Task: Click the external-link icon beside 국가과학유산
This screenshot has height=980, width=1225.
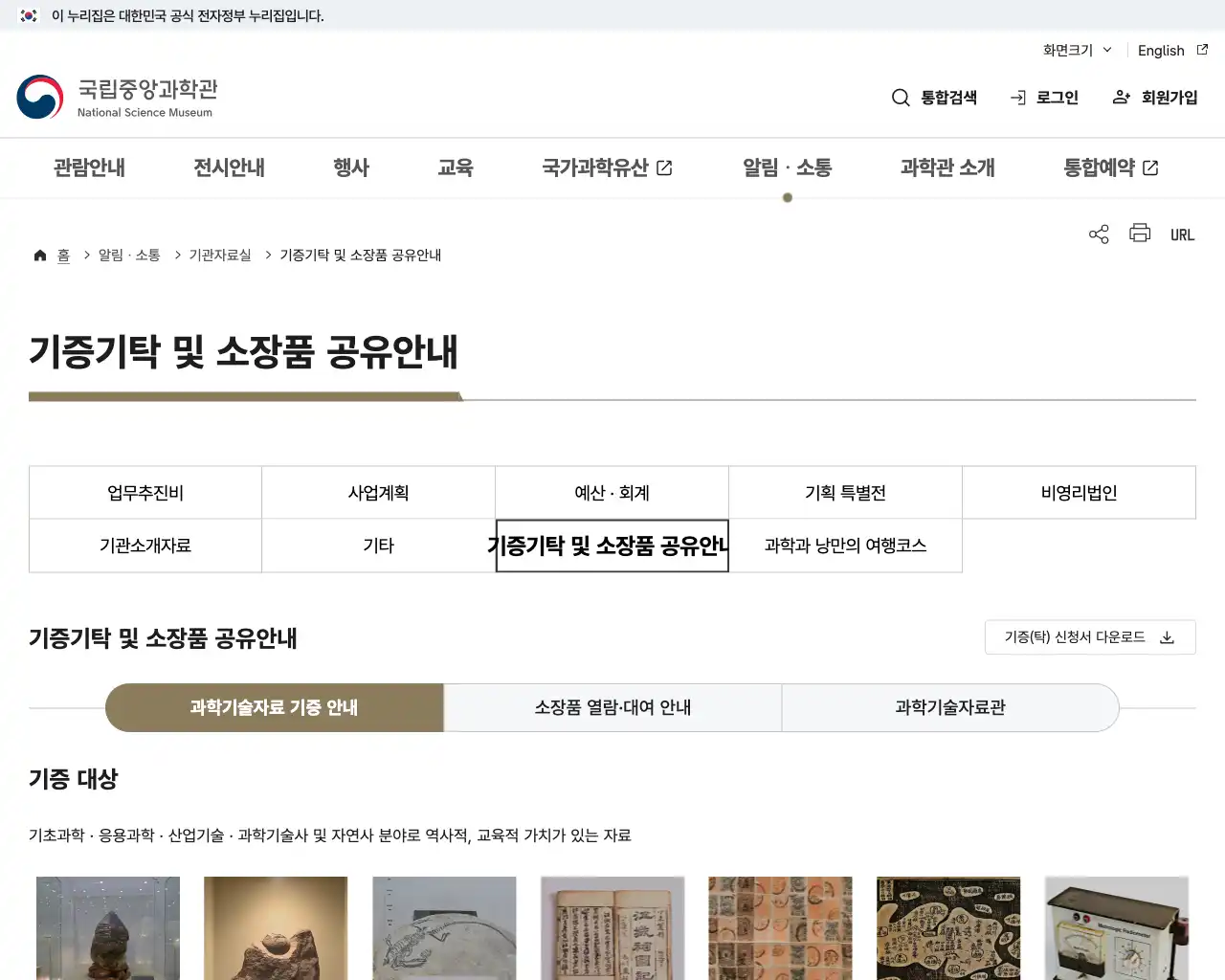Action: 666,167
